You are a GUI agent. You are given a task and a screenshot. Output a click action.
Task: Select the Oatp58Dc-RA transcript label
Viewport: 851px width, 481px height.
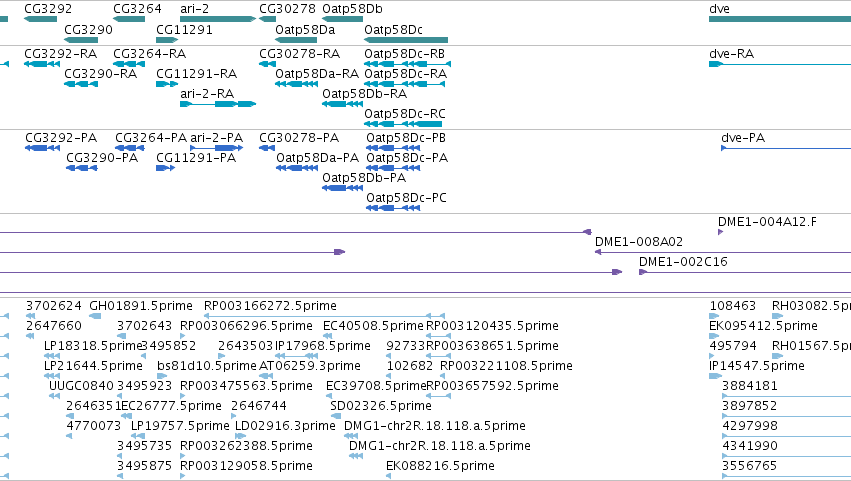click(405, 74)
